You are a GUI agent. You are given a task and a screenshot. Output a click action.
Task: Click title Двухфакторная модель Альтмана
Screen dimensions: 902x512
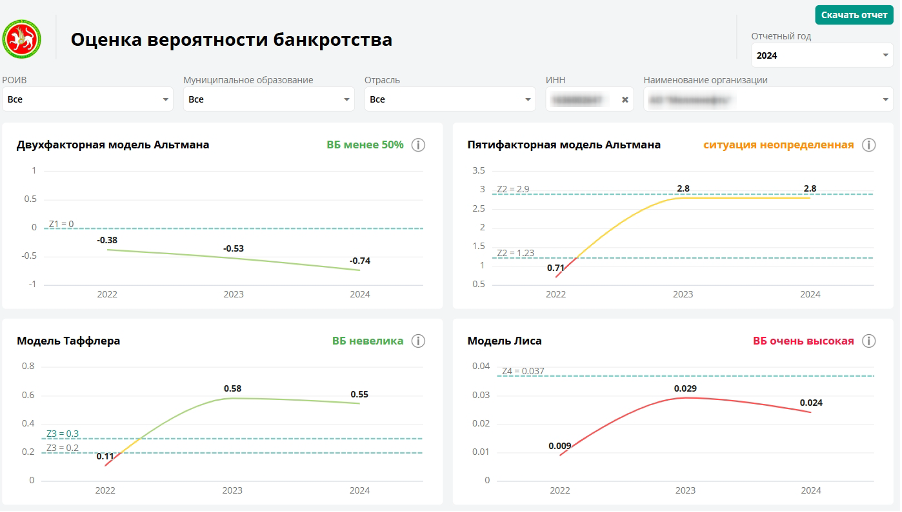tap(113, 145)
